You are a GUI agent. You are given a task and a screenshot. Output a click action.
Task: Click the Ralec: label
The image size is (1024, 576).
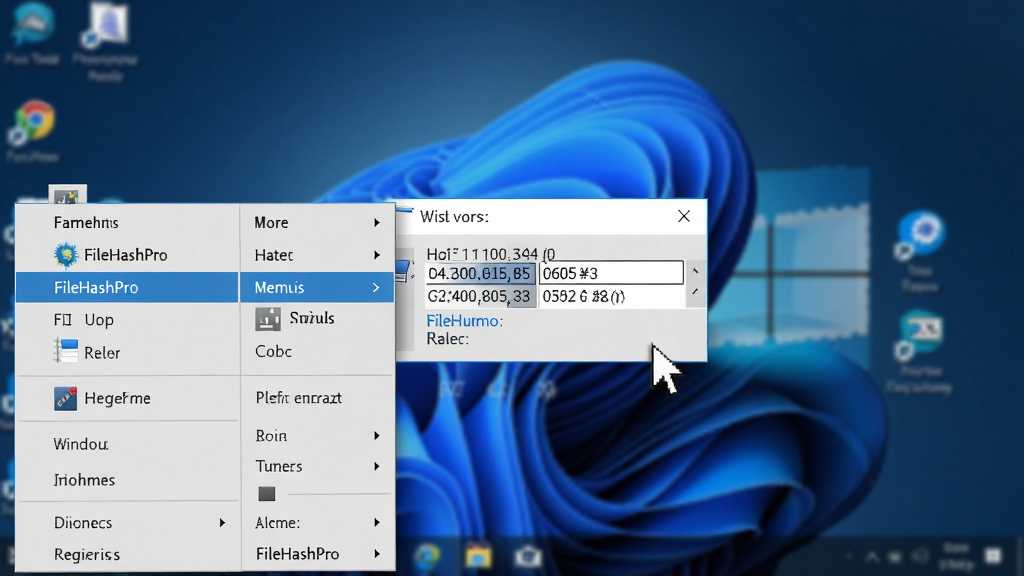click(x=447, y=338)
